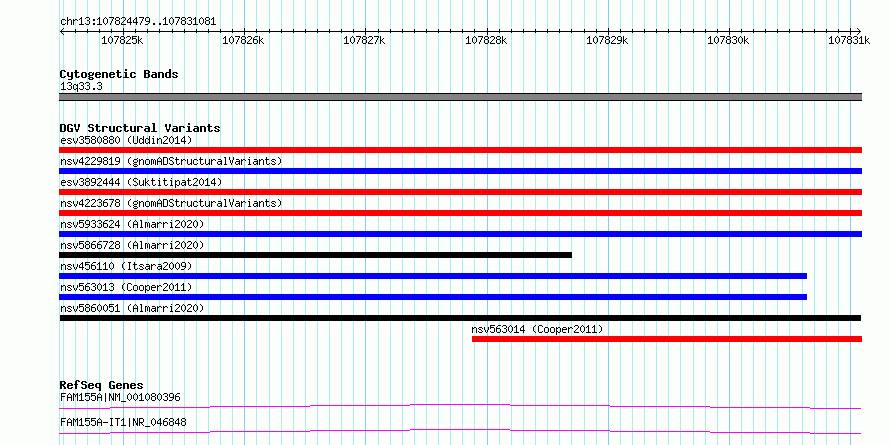Select the red bar under esv3580880

pyautogui.click(x=460, y=150)
